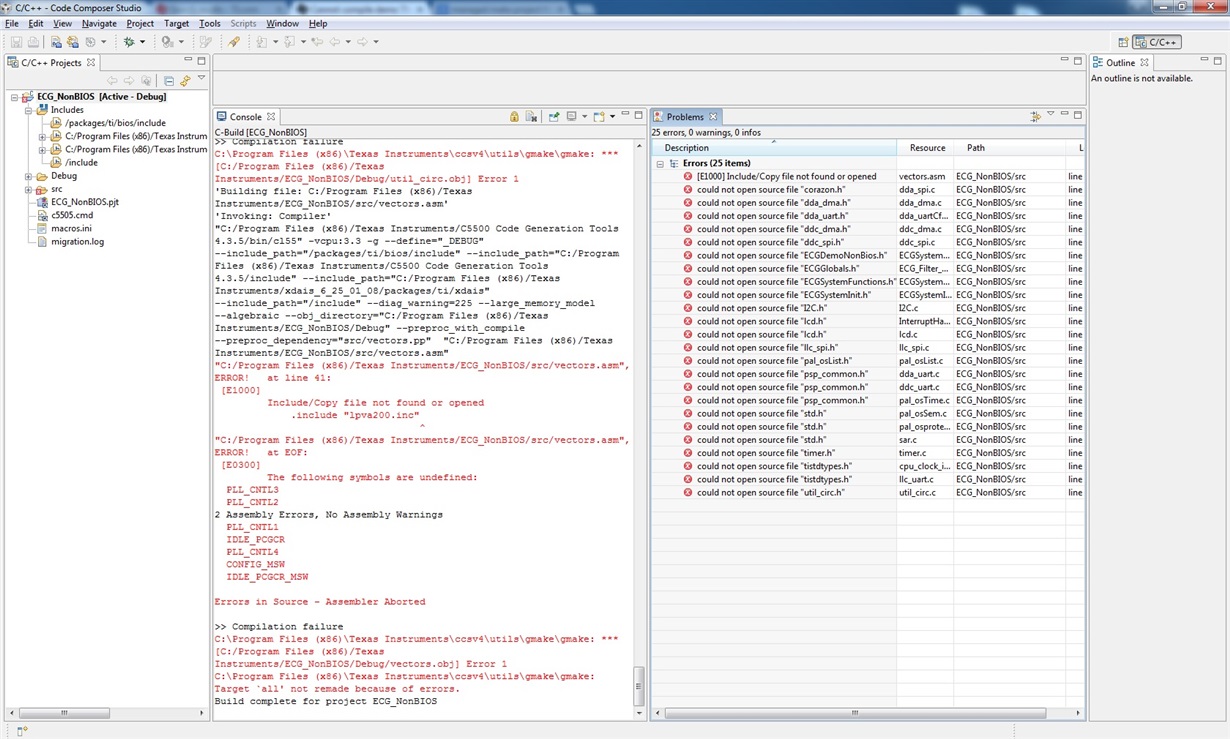Viewport: 1230px width, 739px height.
Task: Minimize the Console view panel
Action: tap(625, 115)
